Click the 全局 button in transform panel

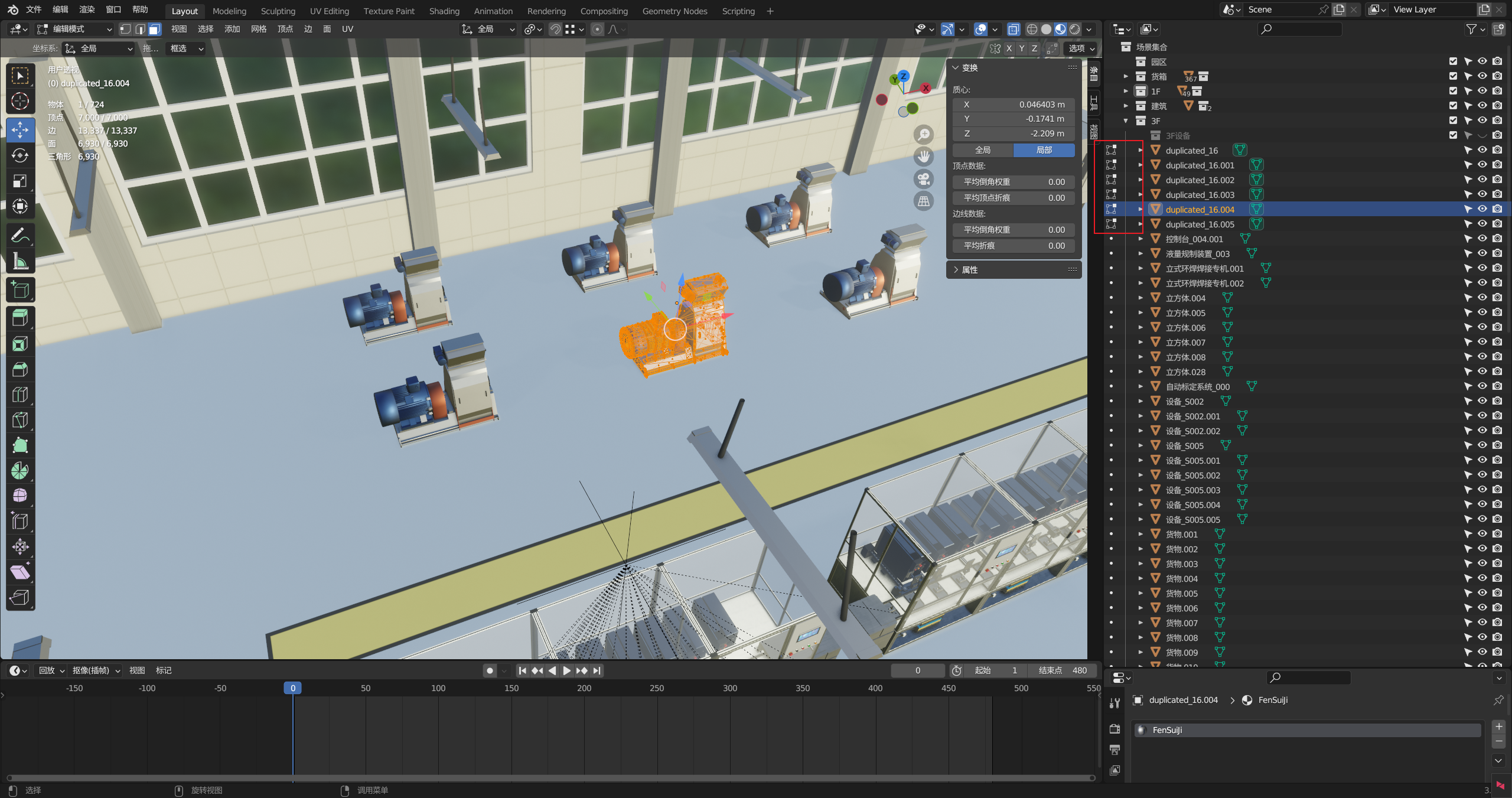pos(983,150)
